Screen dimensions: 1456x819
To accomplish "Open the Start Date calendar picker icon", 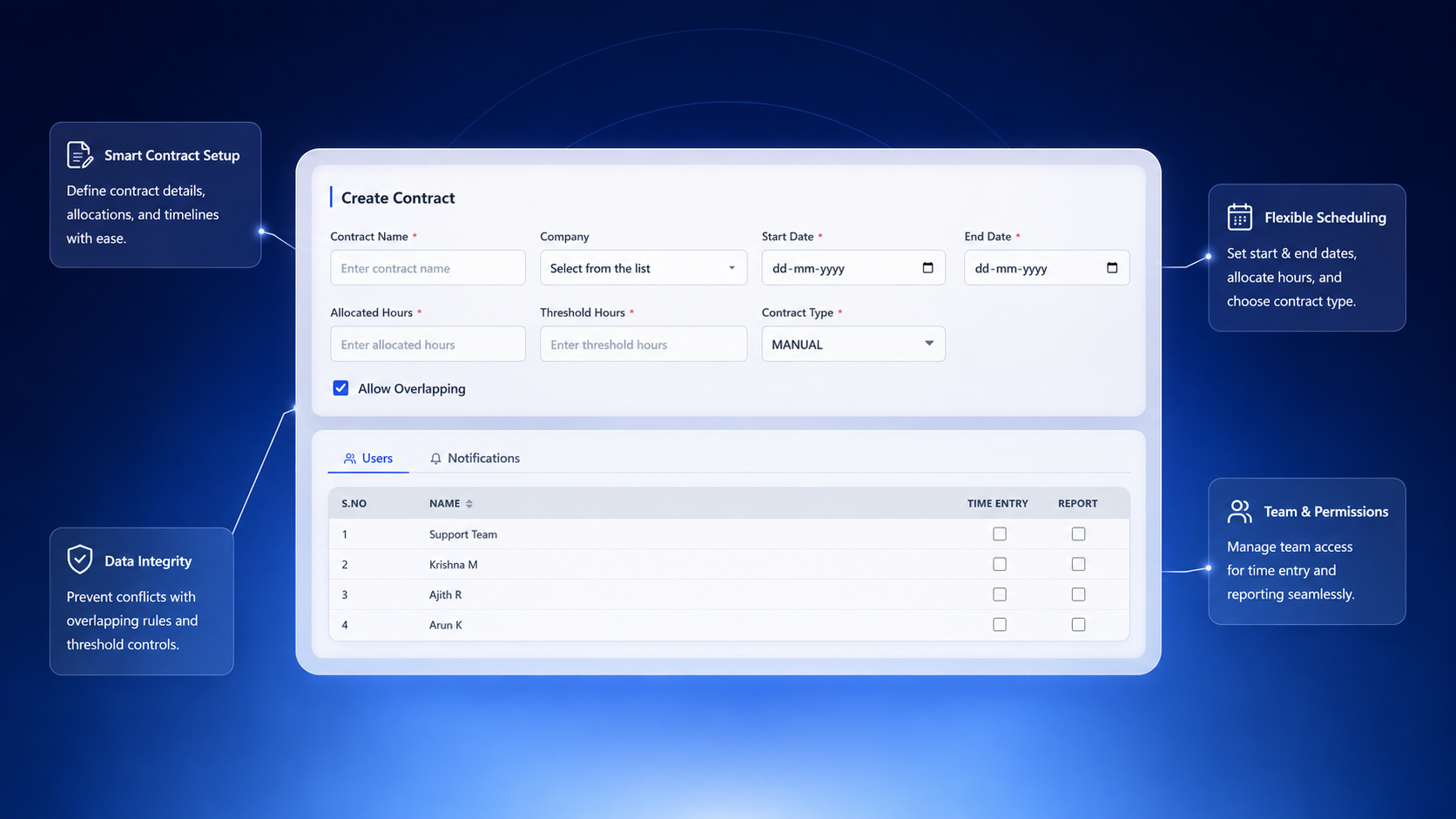I will [x=927, y=268].
